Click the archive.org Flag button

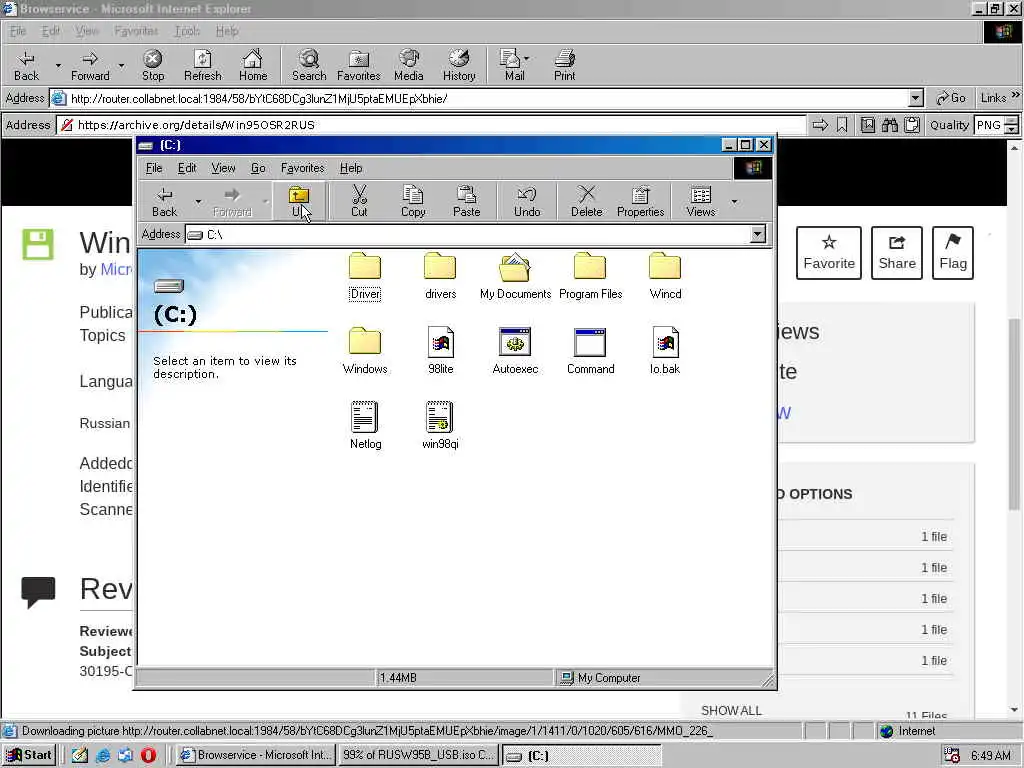coord(953,253)
